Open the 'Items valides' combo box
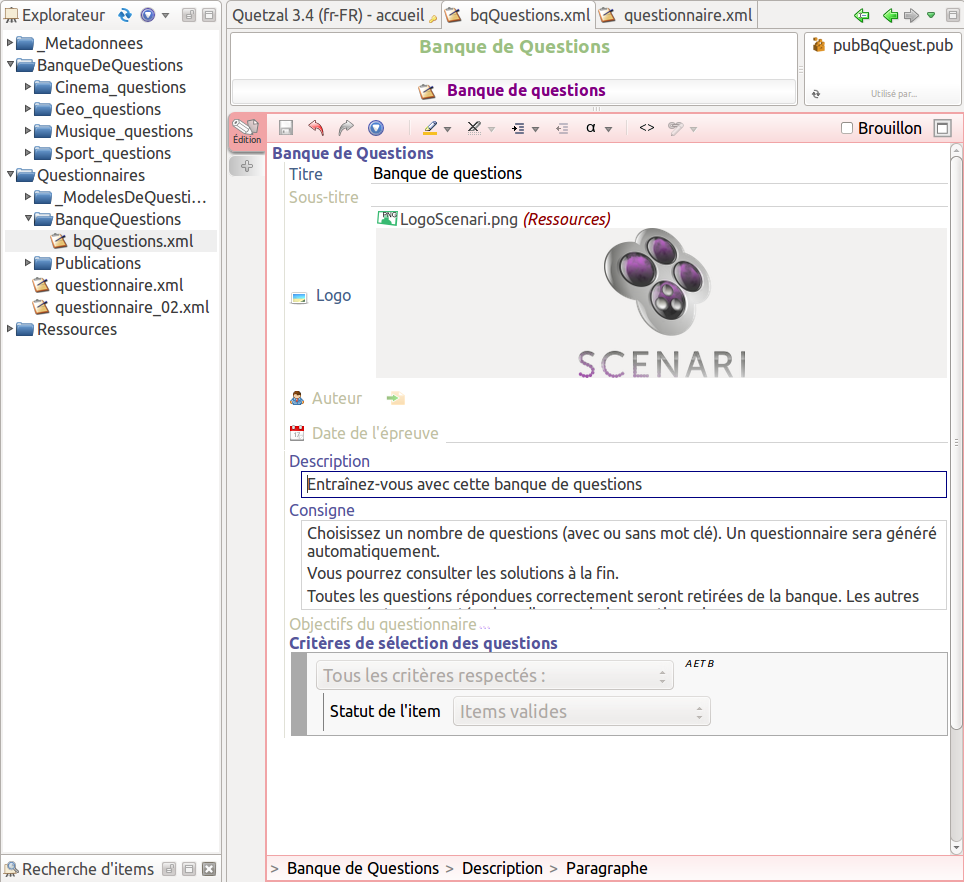This screenshot has height=882, width=964. pyautogui.click(x=582, y=711)
